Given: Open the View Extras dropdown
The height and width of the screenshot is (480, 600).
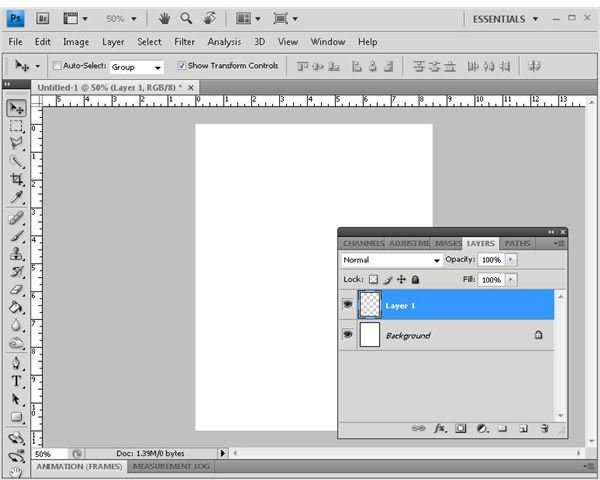Looking at the screenshot, I should pos(75,18).
